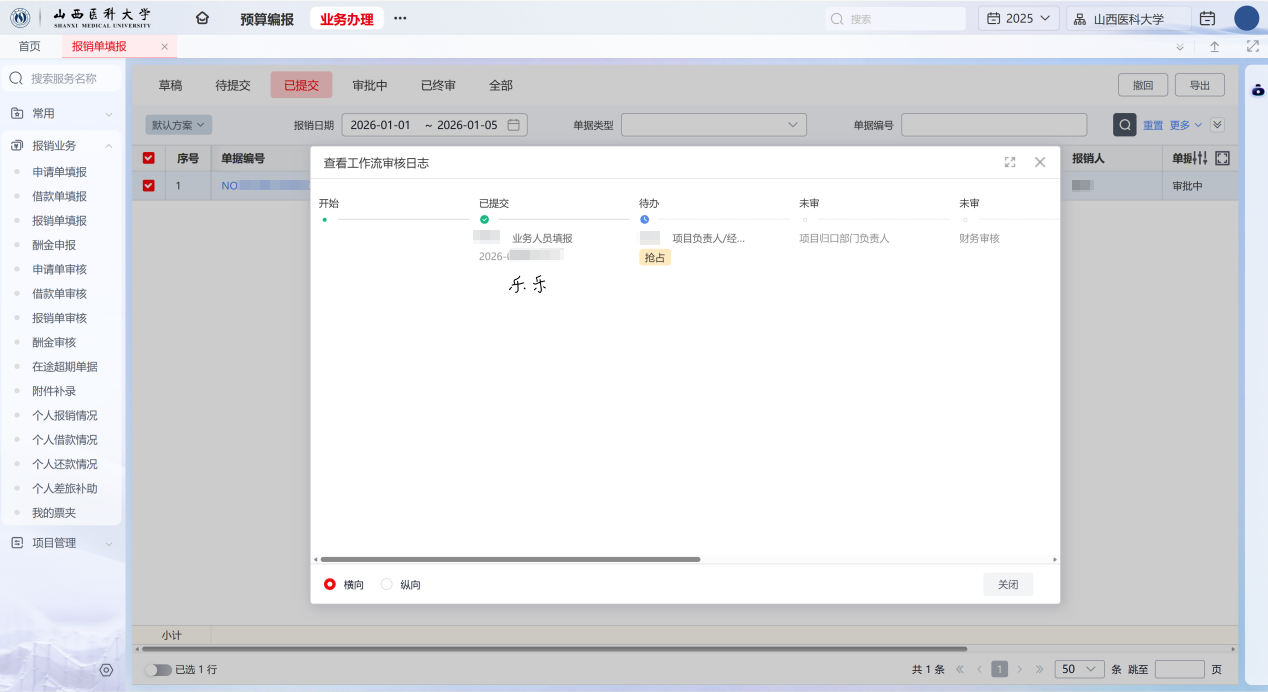
Task: Click the settings gear at sidebar bottom
Action: point(106,670)
